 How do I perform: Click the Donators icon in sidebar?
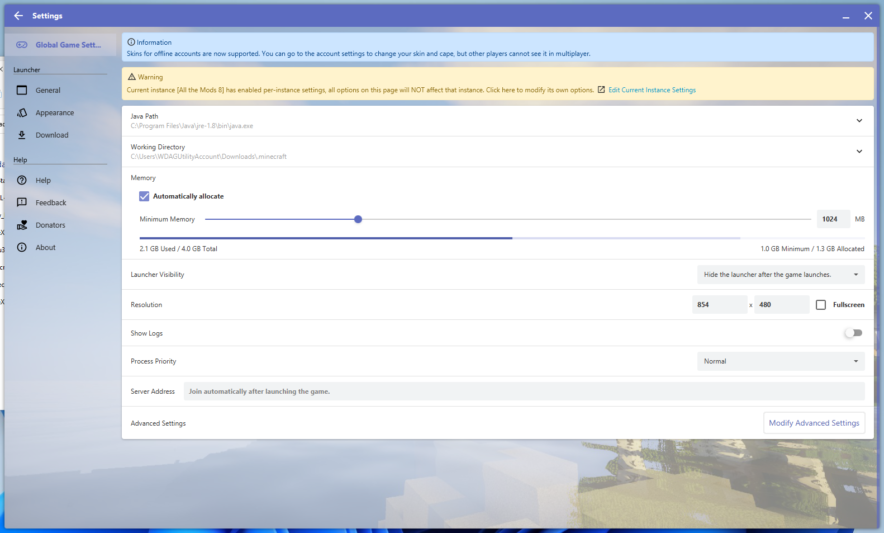[22, 225]
